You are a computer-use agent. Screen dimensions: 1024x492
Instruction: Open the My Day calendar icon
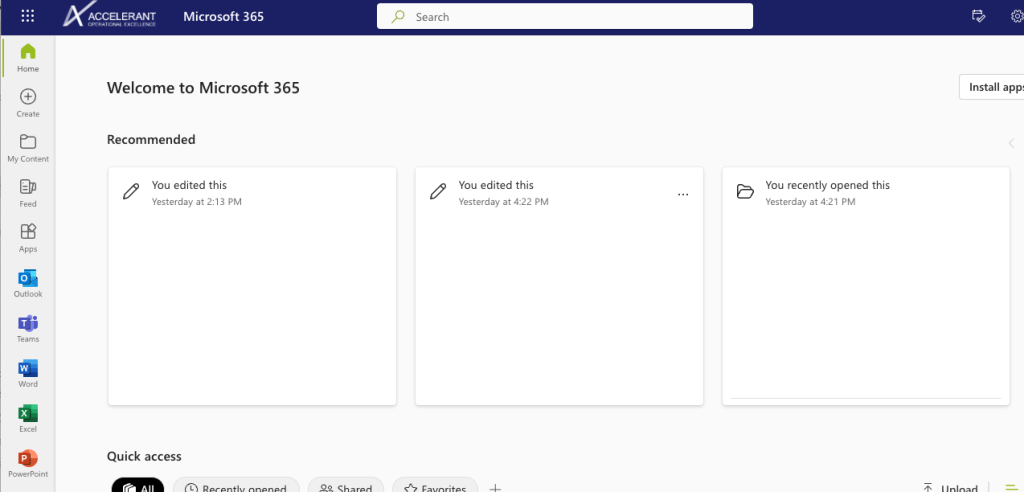point(979,16)
